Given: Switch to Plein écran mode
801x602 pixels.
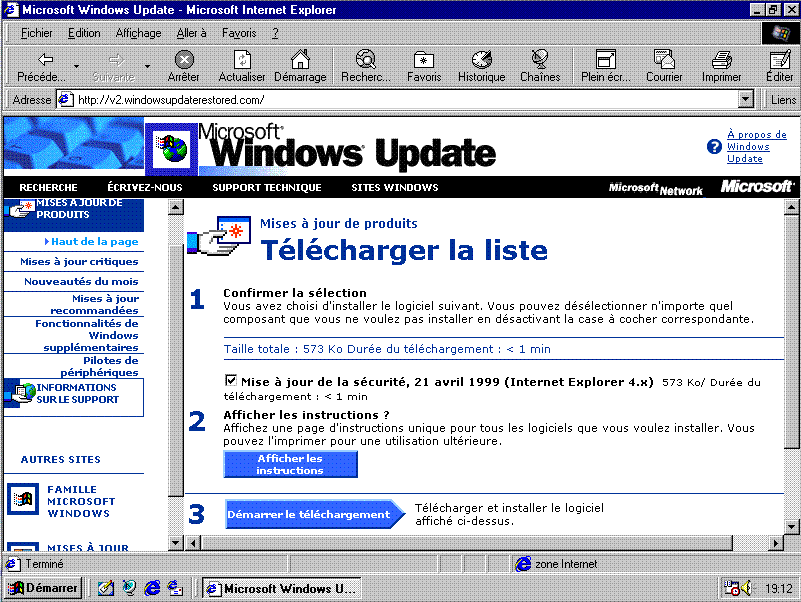Looking at the screenshot, I should tap(606, 66).
